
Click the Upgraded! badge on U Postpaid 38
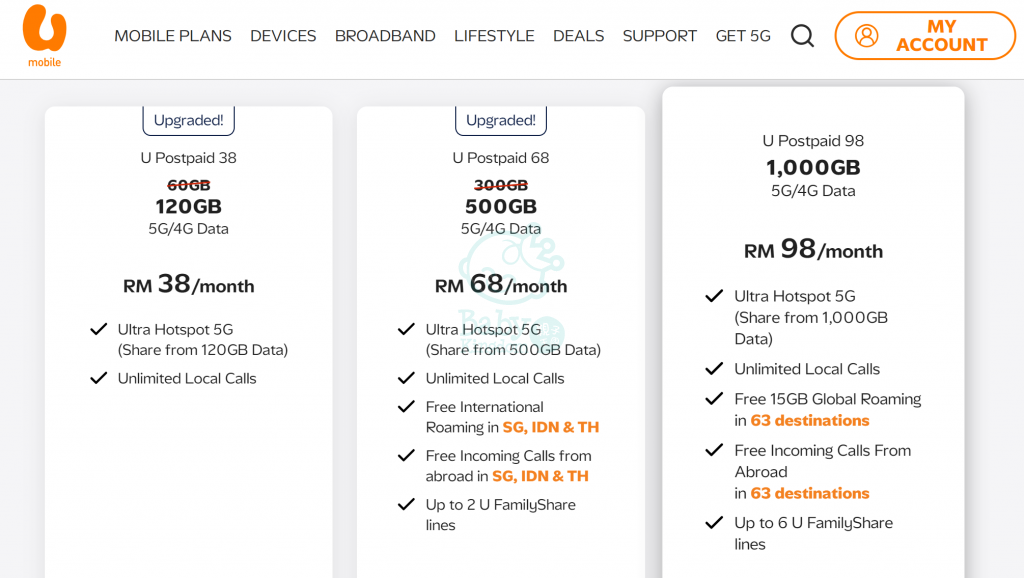tap(189, 120)
